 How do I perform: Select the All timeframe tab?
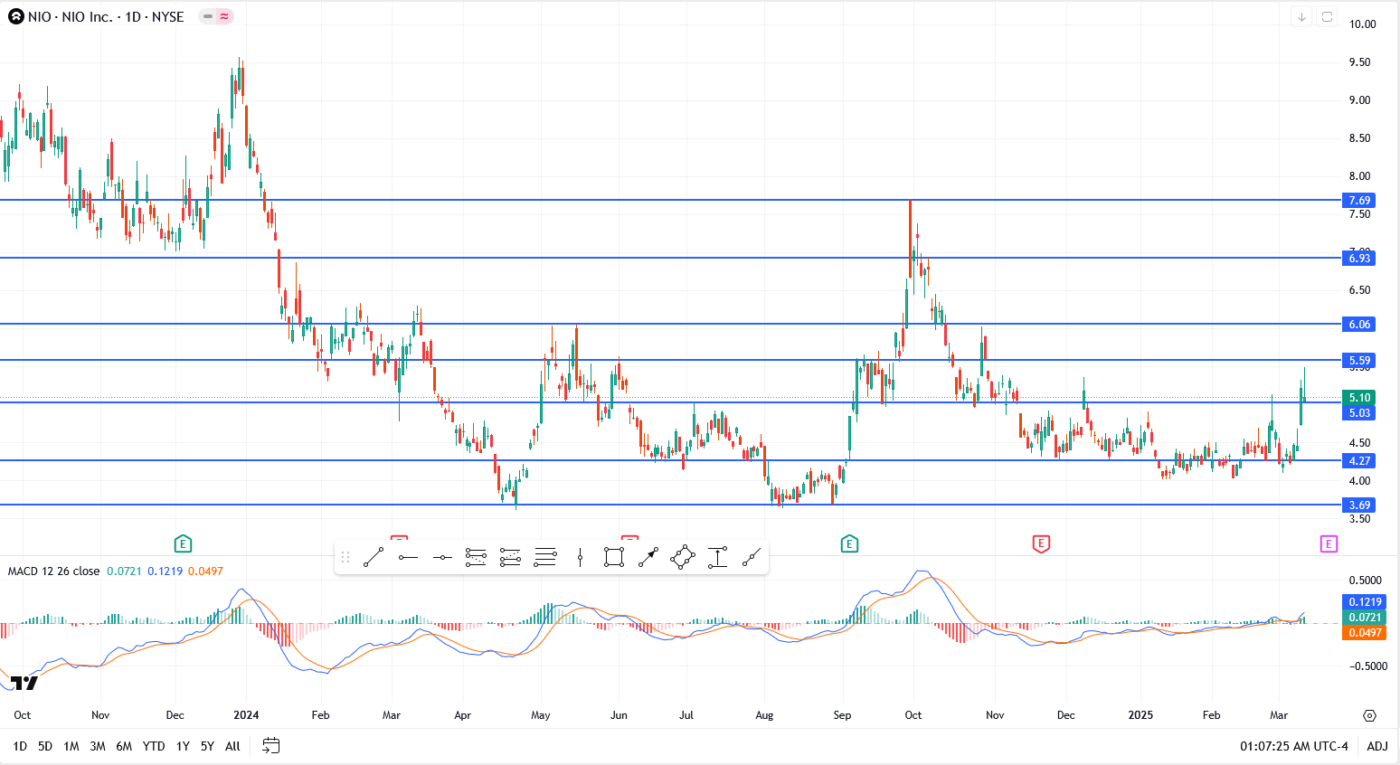(x=231, y=746)
